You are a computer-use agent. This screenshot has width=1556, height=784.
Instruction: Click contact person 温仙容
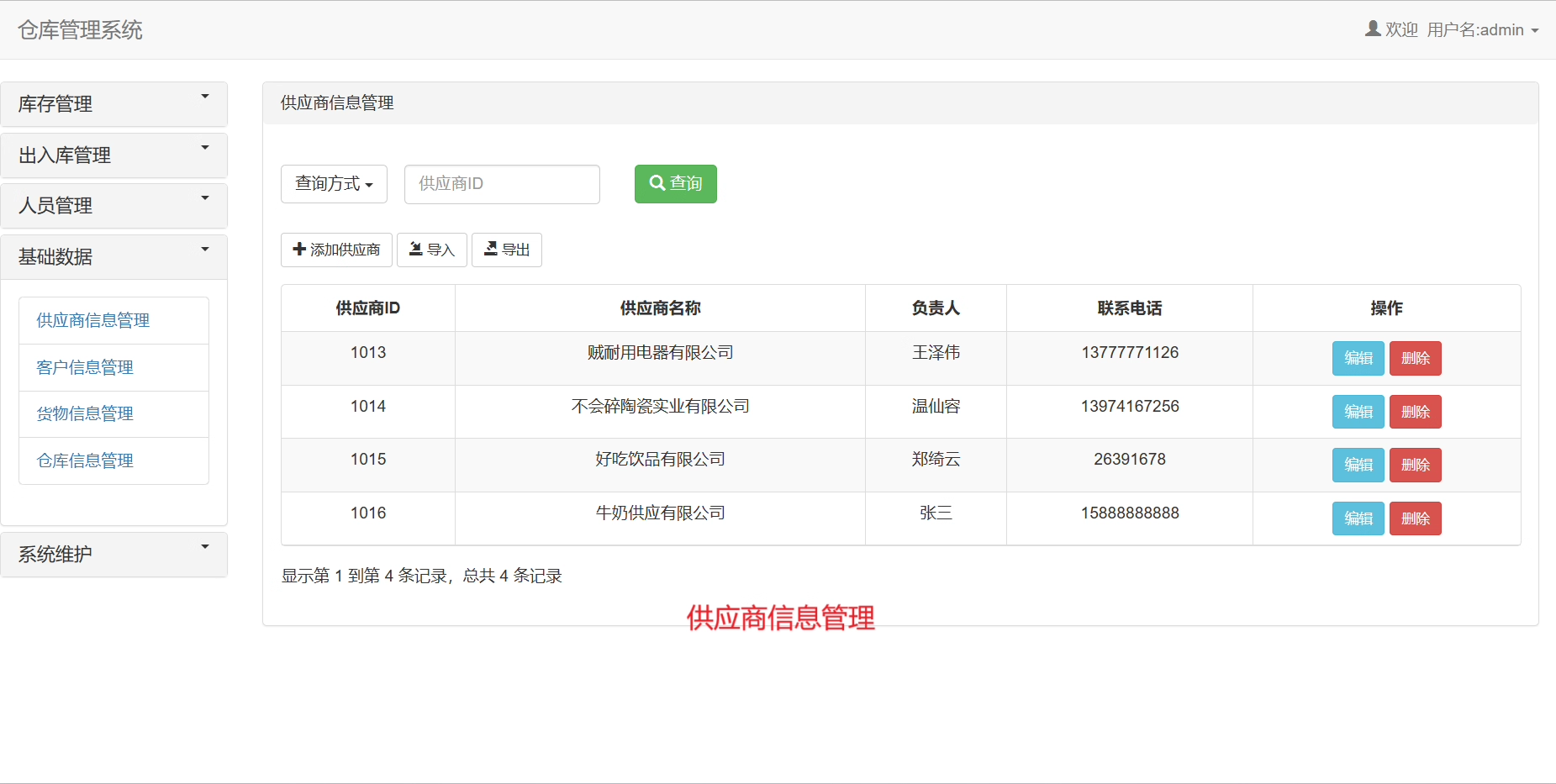[x=936, y=407]
